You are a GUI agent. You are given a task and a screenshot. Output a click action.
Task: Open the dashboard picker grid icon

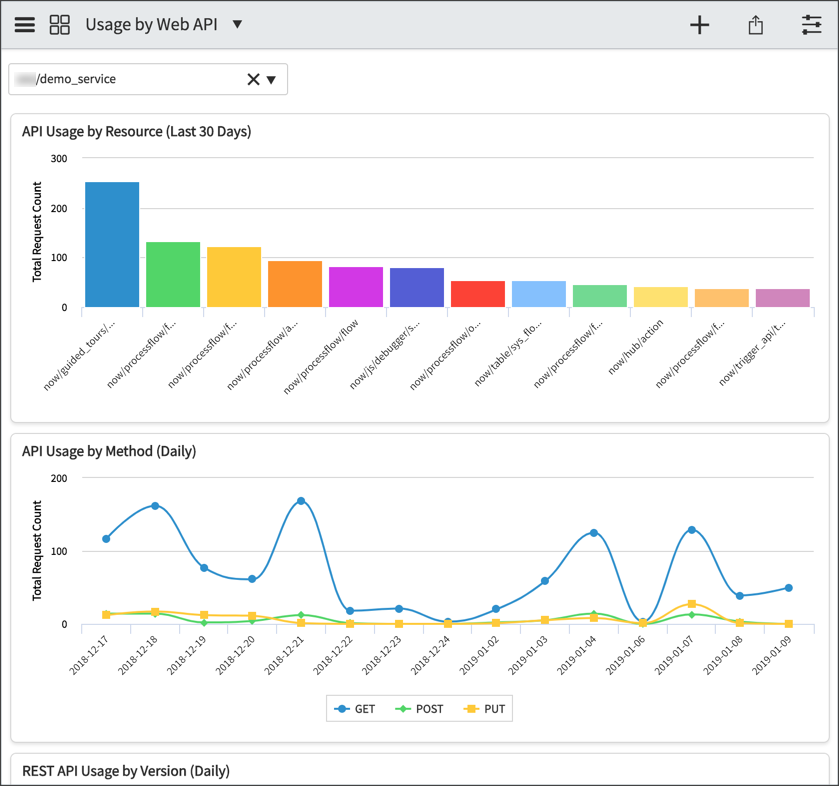point(59,24)
